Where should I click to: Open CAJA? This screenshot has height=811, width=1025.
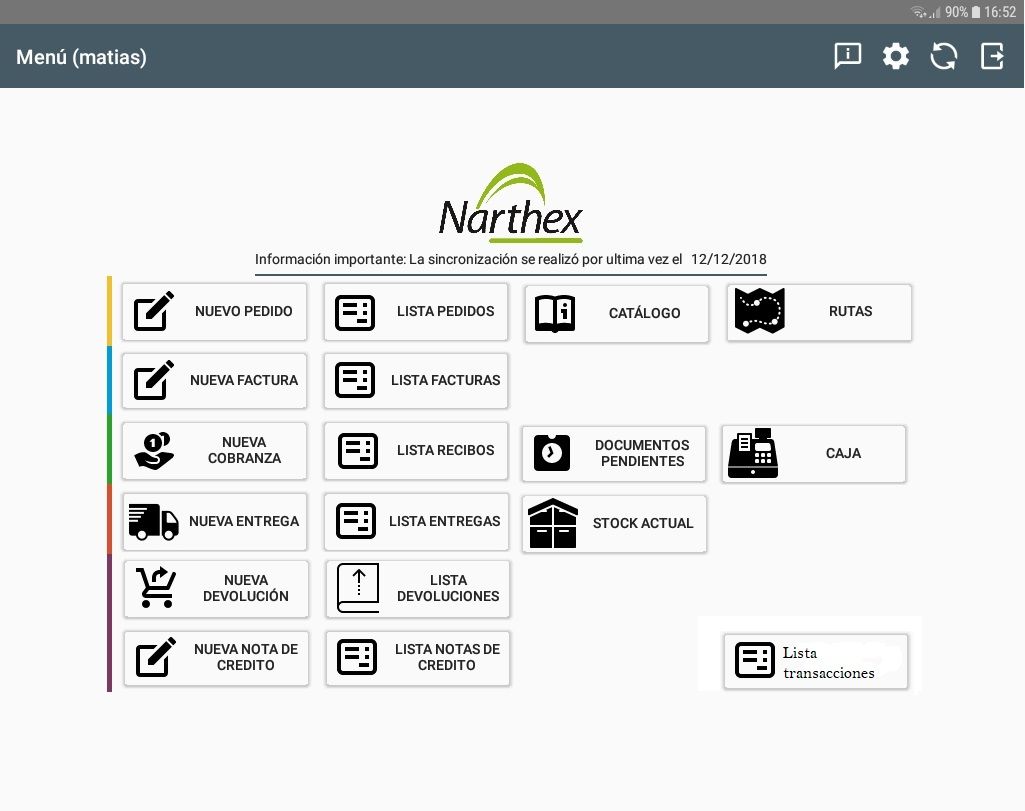pos(814,454)
